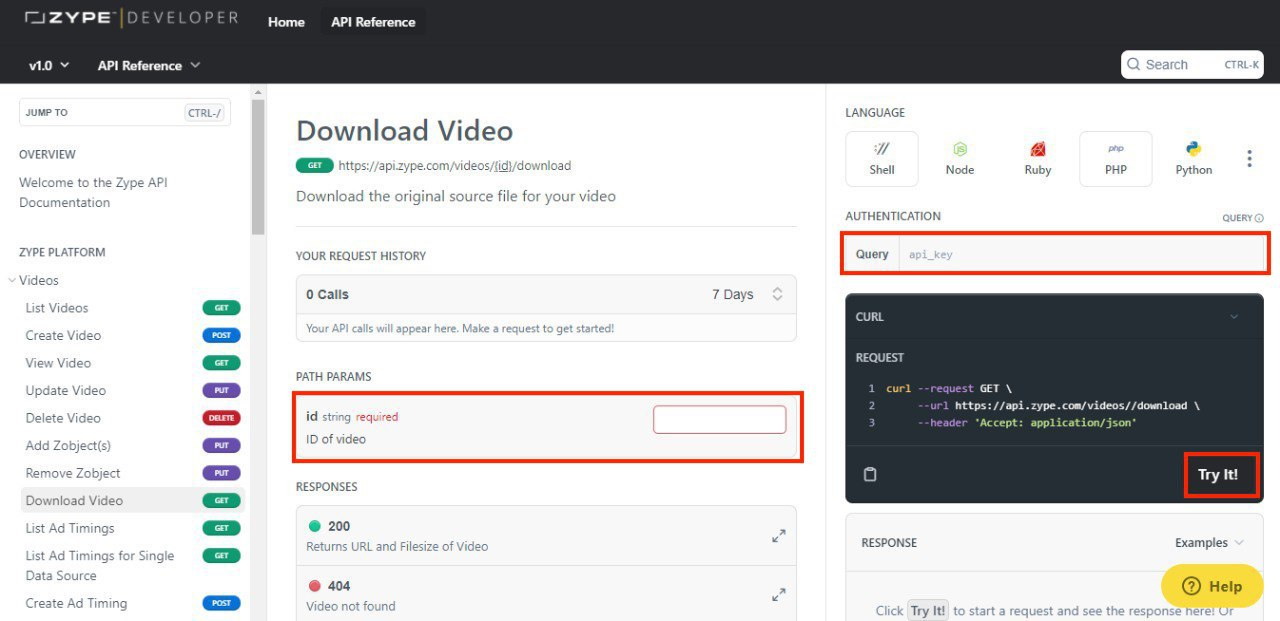This screenshot has width=1280, height=621.
Task: Click the JUMP TO search box
Action: click(125, 112)
